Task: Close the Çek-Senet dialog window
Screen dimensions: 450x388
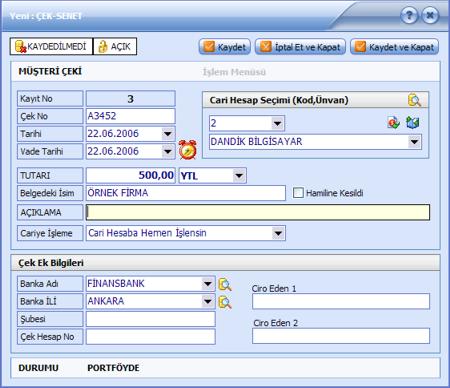Action: point(430,15)
